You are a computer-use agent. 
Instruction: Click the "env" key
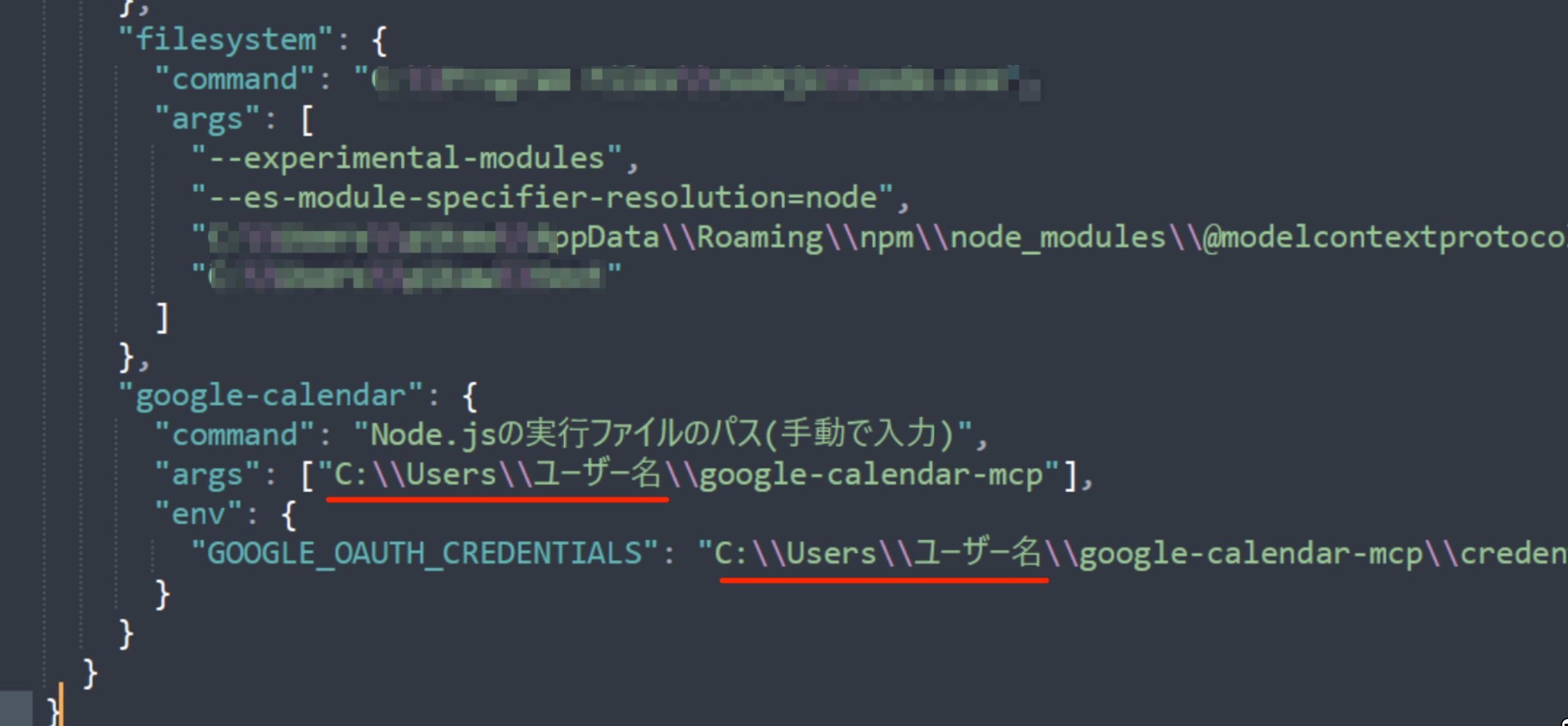tap(198, 515)
